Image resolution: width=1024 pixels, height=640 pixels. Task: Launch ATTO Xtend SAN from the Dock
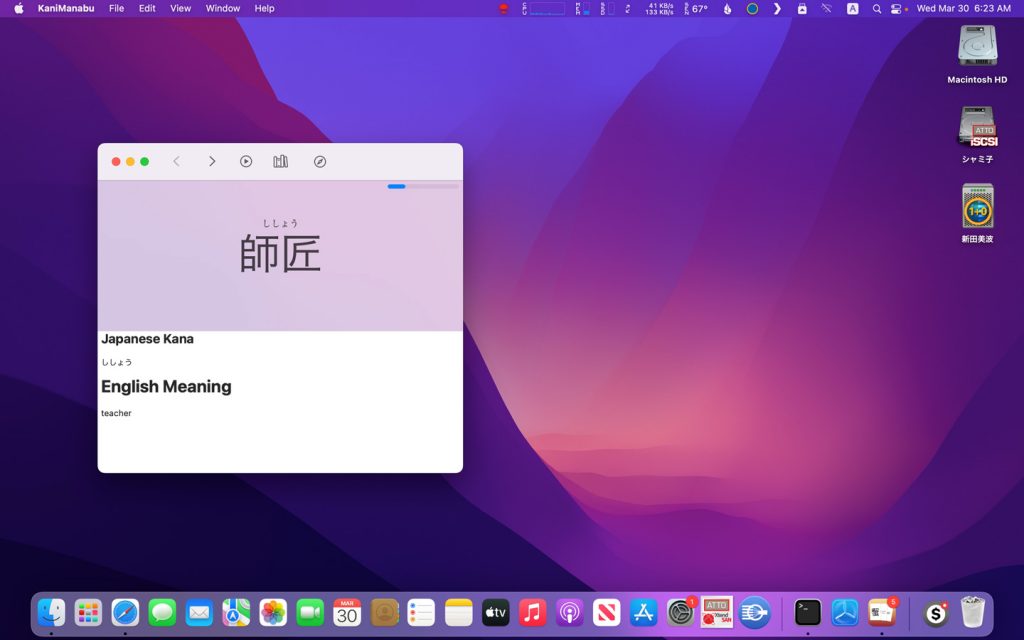[x=717, y=613]
